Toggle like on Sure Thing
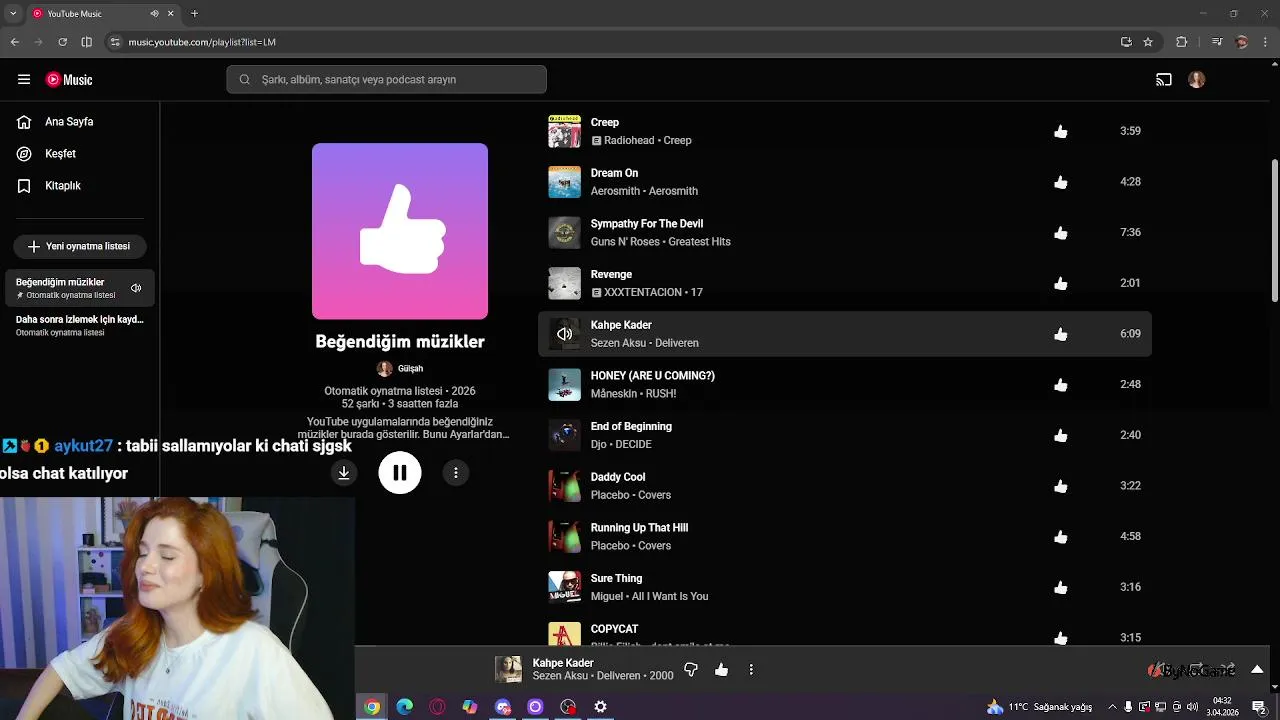The image size is (1280, 720). click(1061, 588)
